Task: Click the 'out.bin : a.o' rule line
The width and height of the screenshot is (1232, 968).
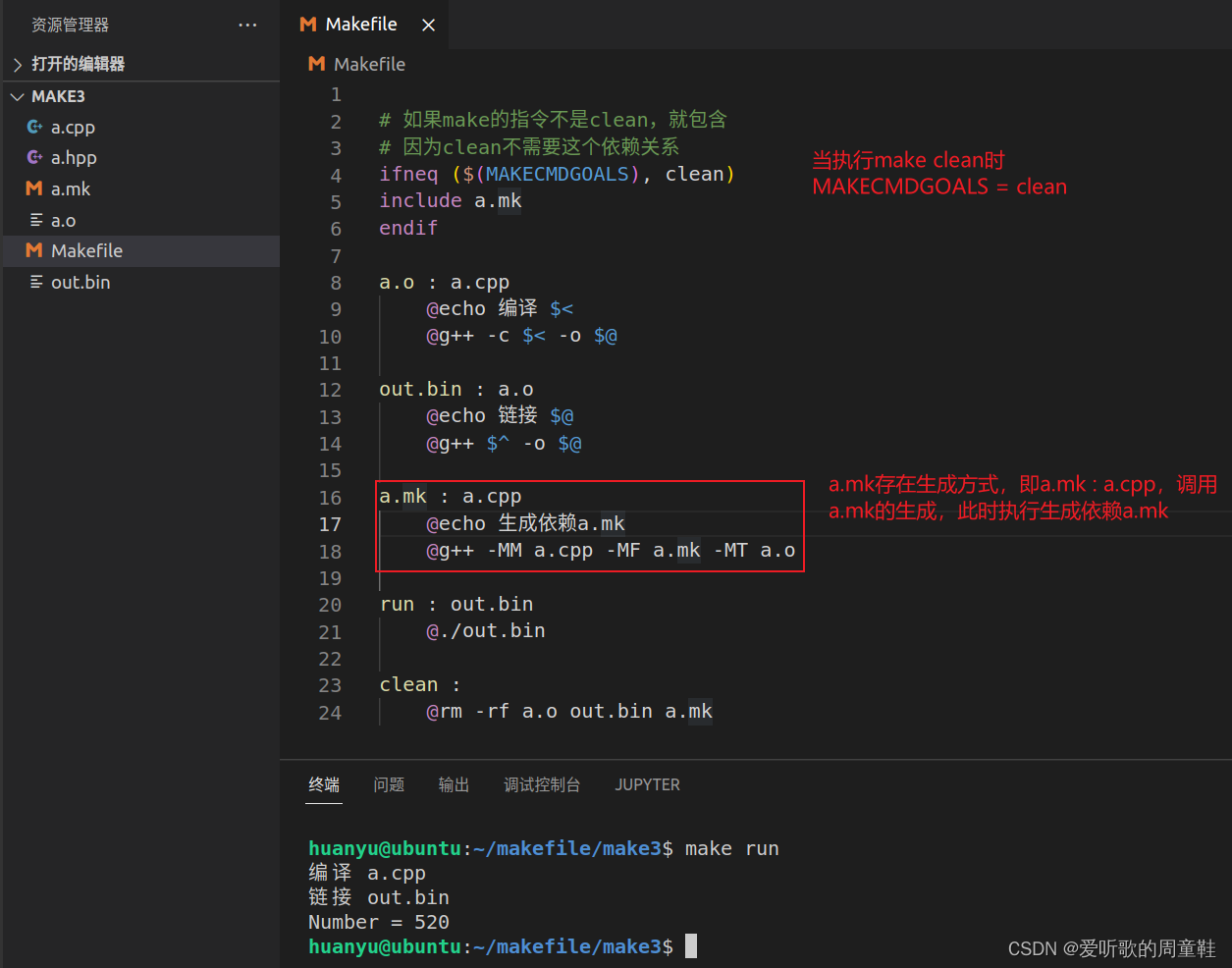Action: click(x=456, y=389)
